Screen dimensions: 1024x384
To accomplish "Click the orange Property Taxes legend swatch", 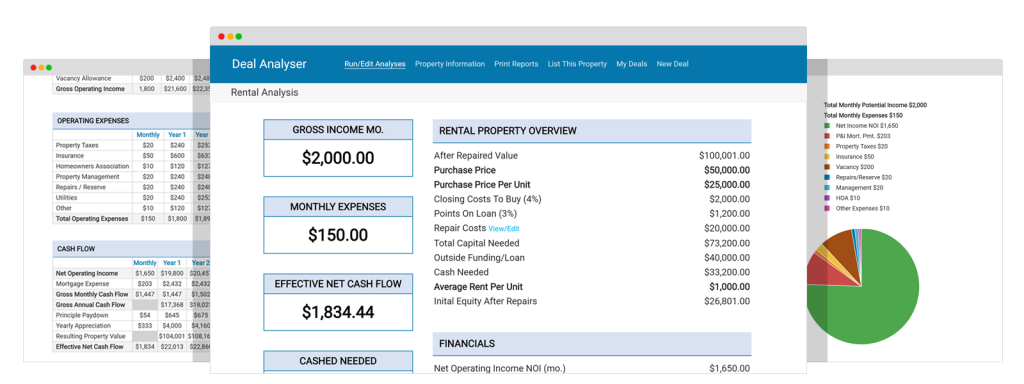I will coord(827,146).
